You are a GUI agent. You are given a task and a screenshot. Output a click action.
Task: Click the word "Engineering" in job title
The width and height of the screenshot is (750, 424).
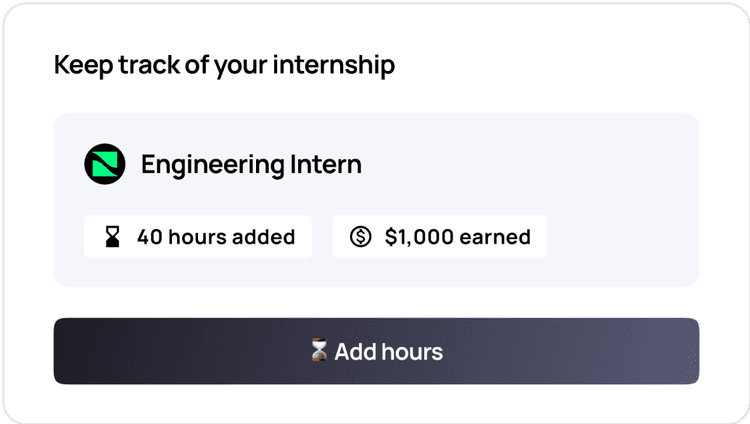point(212,166)
